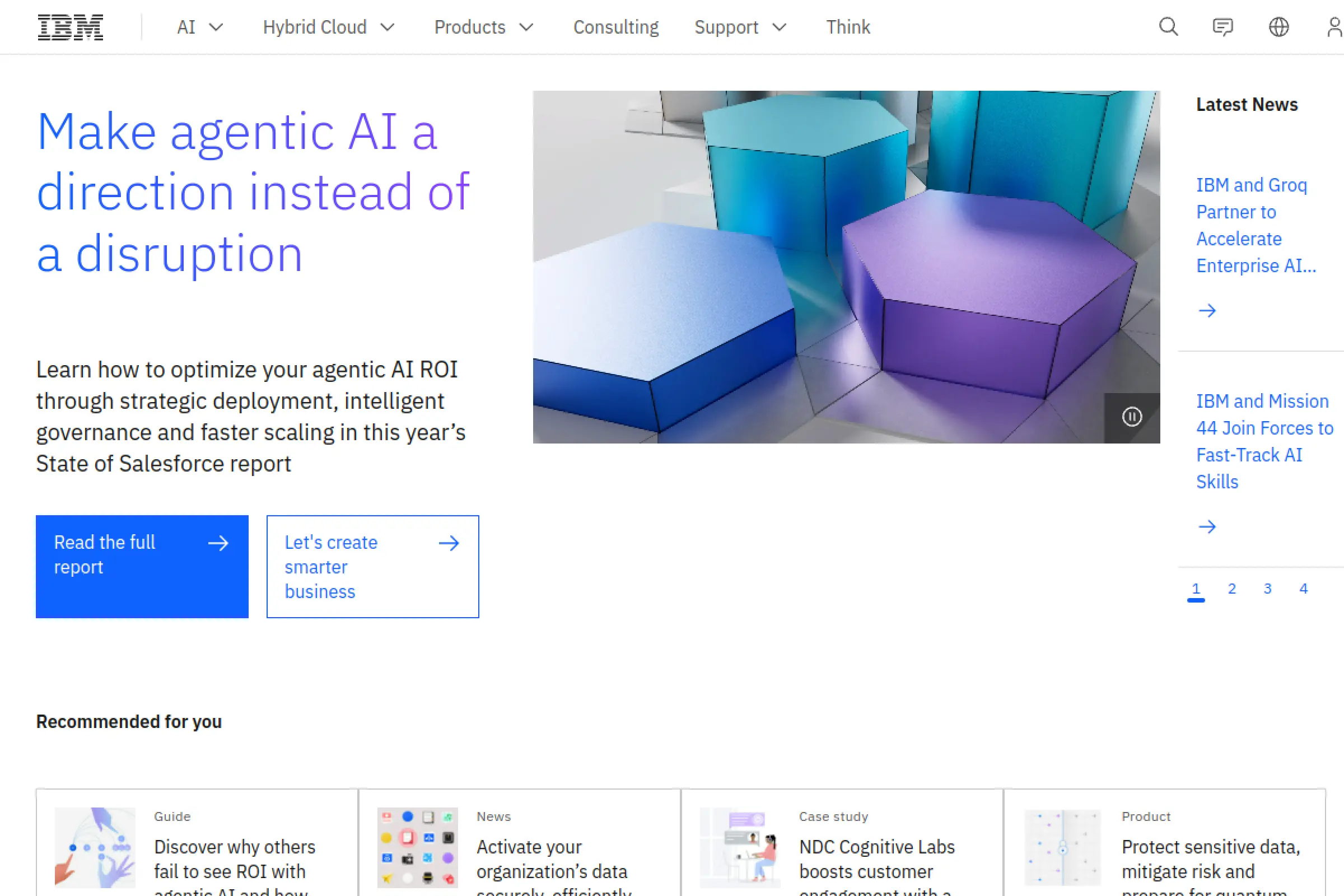This screenshot has height=896, width=1344.
Task: Click Let's create smarter business button
Action: coord(372,566)
